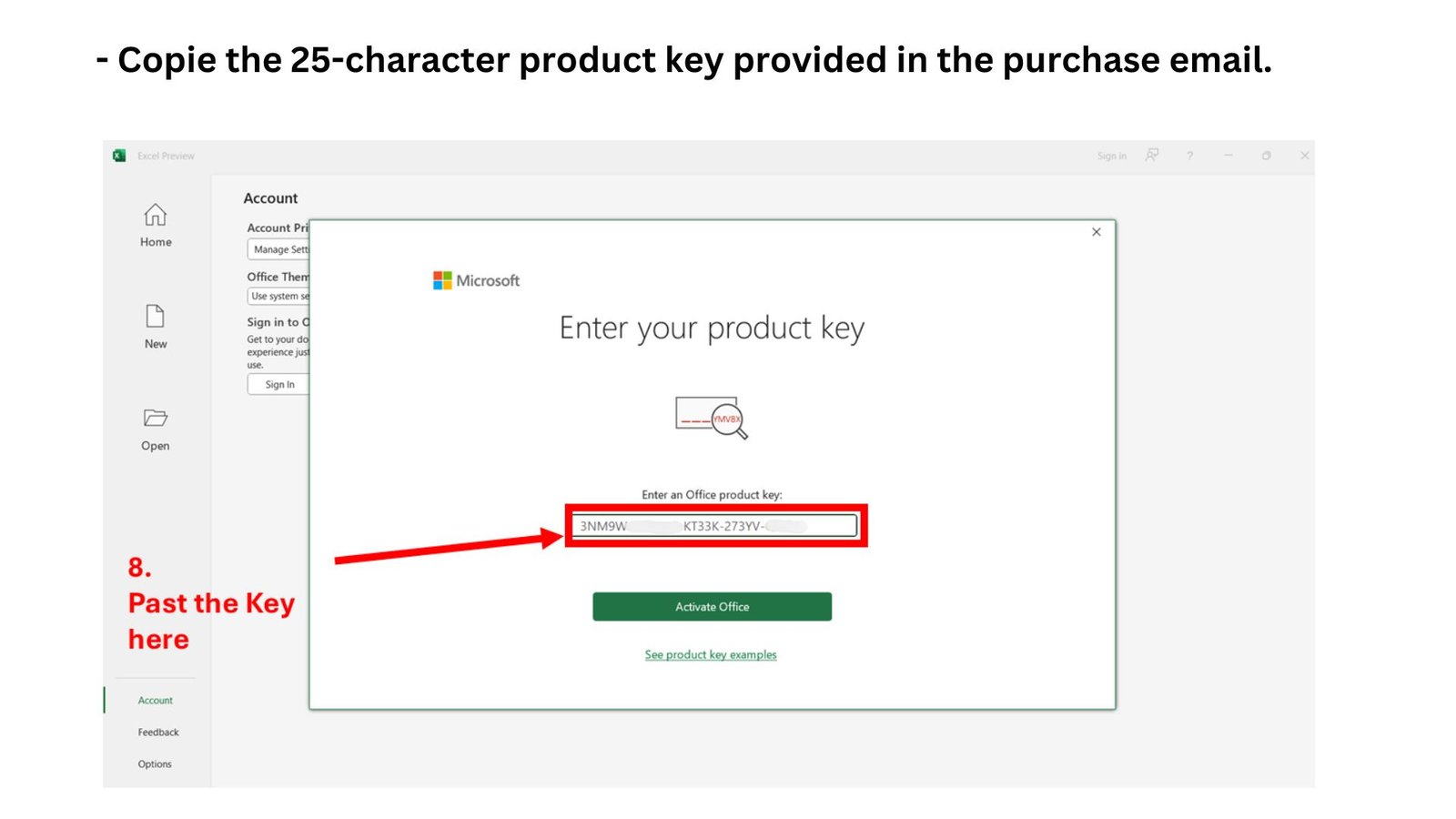1456x819 pixels.
Task: Select the Home icon in sidebar
Action: (155, 217)
